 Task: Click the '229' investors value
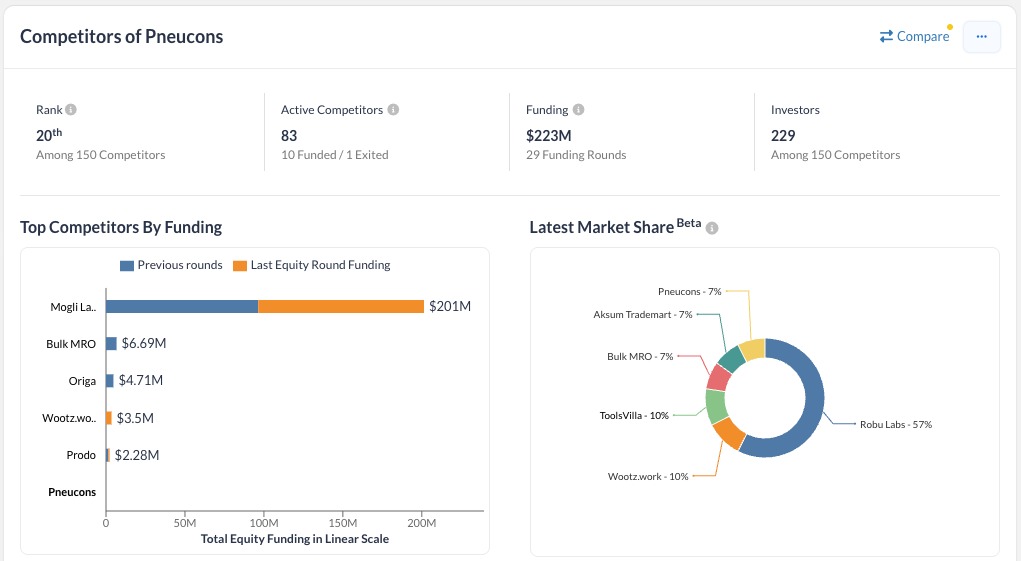tap(783, 135)
